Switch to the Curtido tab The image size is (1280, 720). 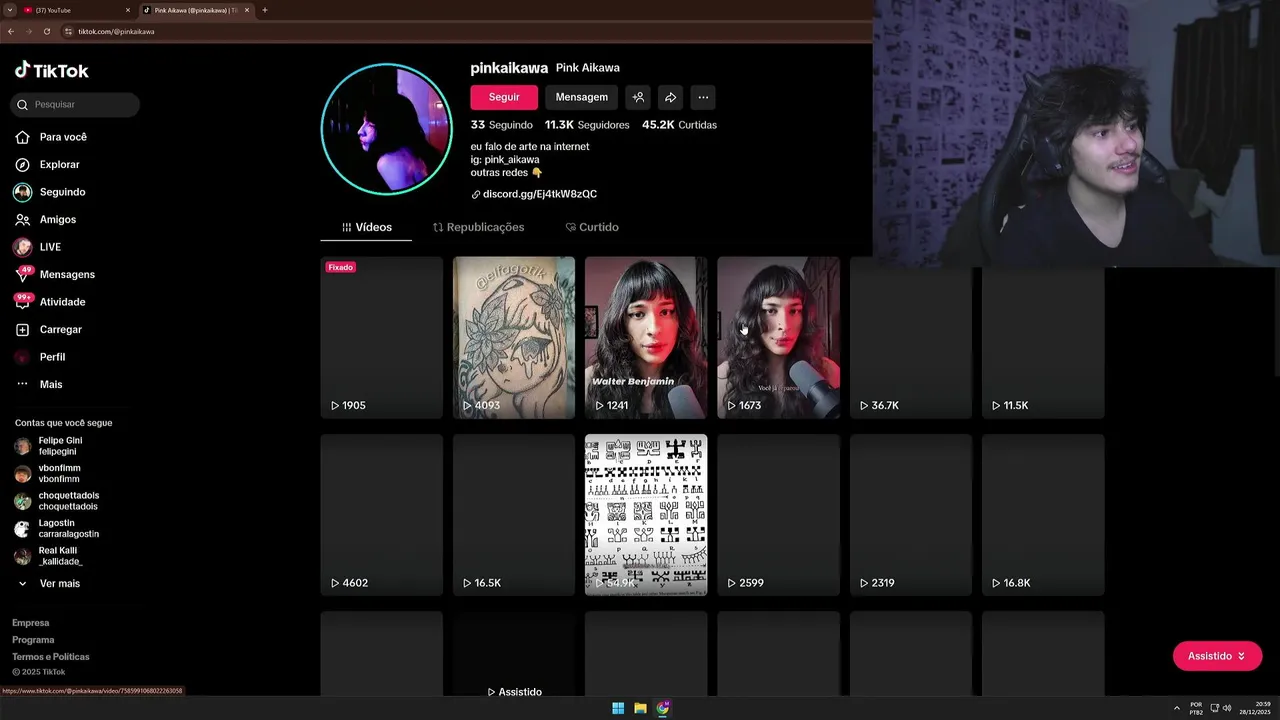click(592, 227)
